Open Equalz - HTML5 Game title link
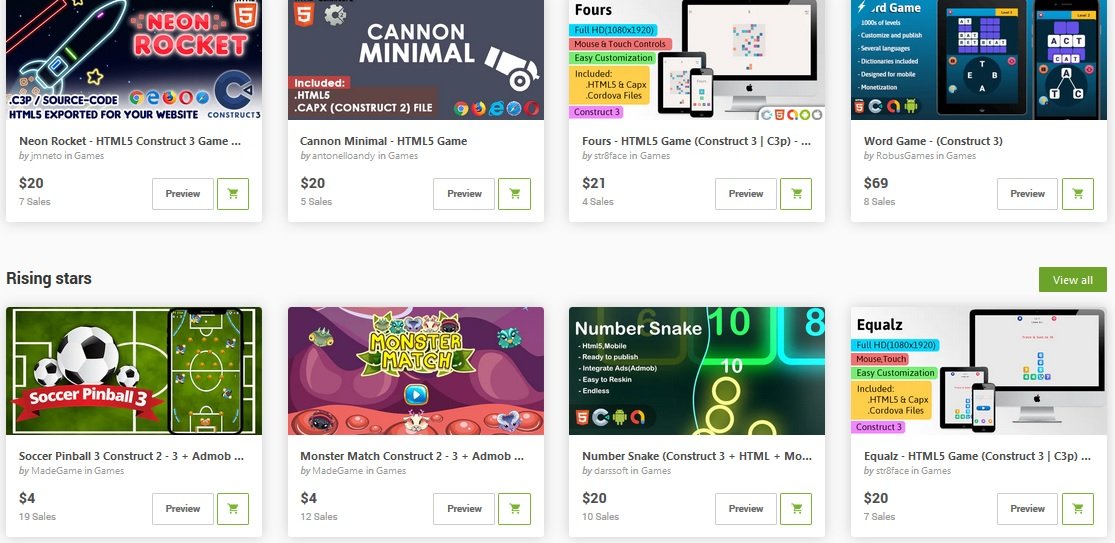This screenshot has width=1115, height=543. 977,456
